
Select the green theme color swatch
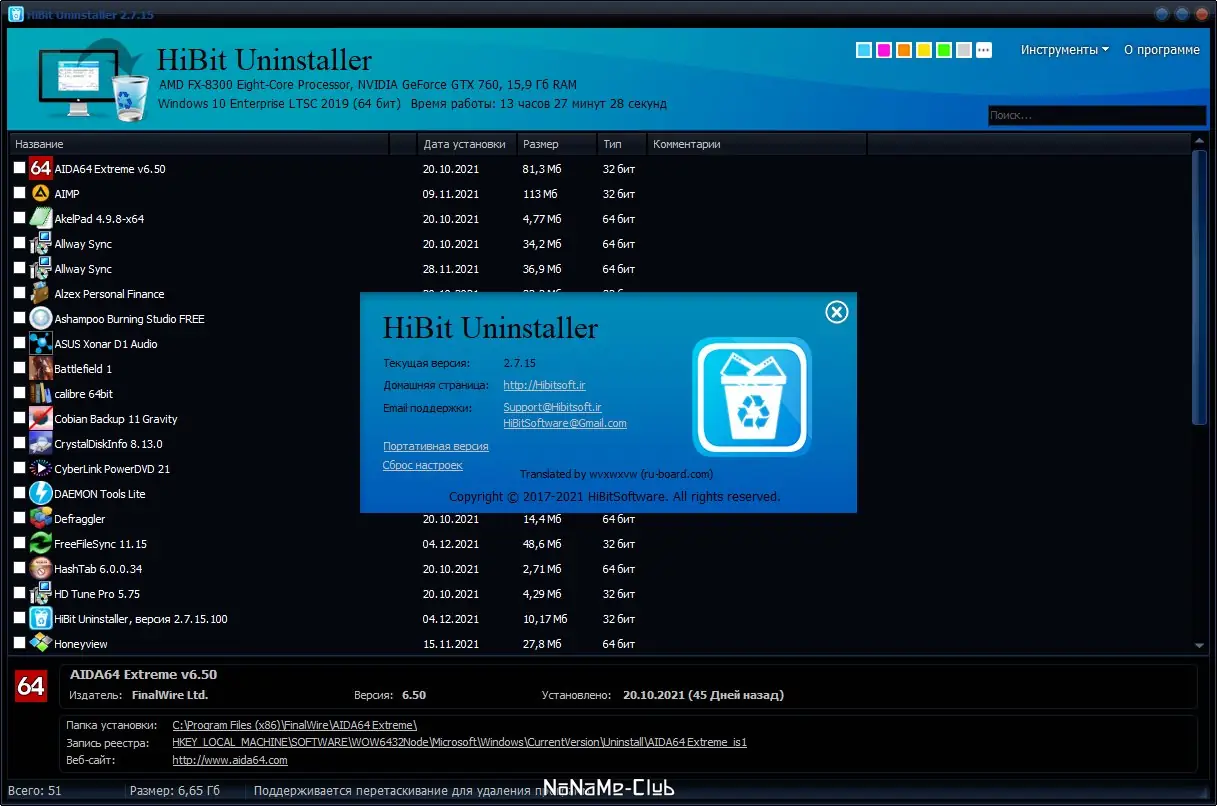click(x=944, y=50)
